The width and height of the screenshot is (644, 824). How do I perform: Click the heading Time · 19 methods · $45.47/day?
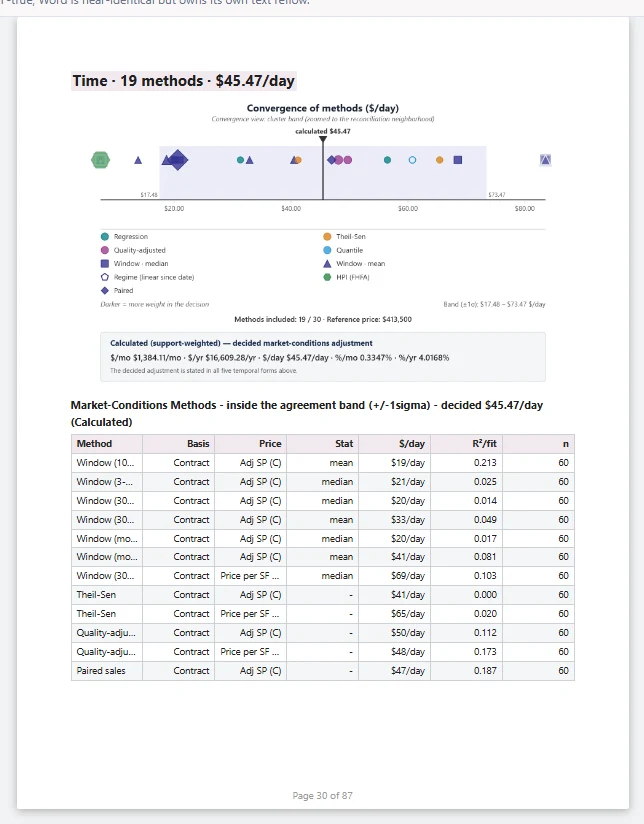(x=183, y=81)
